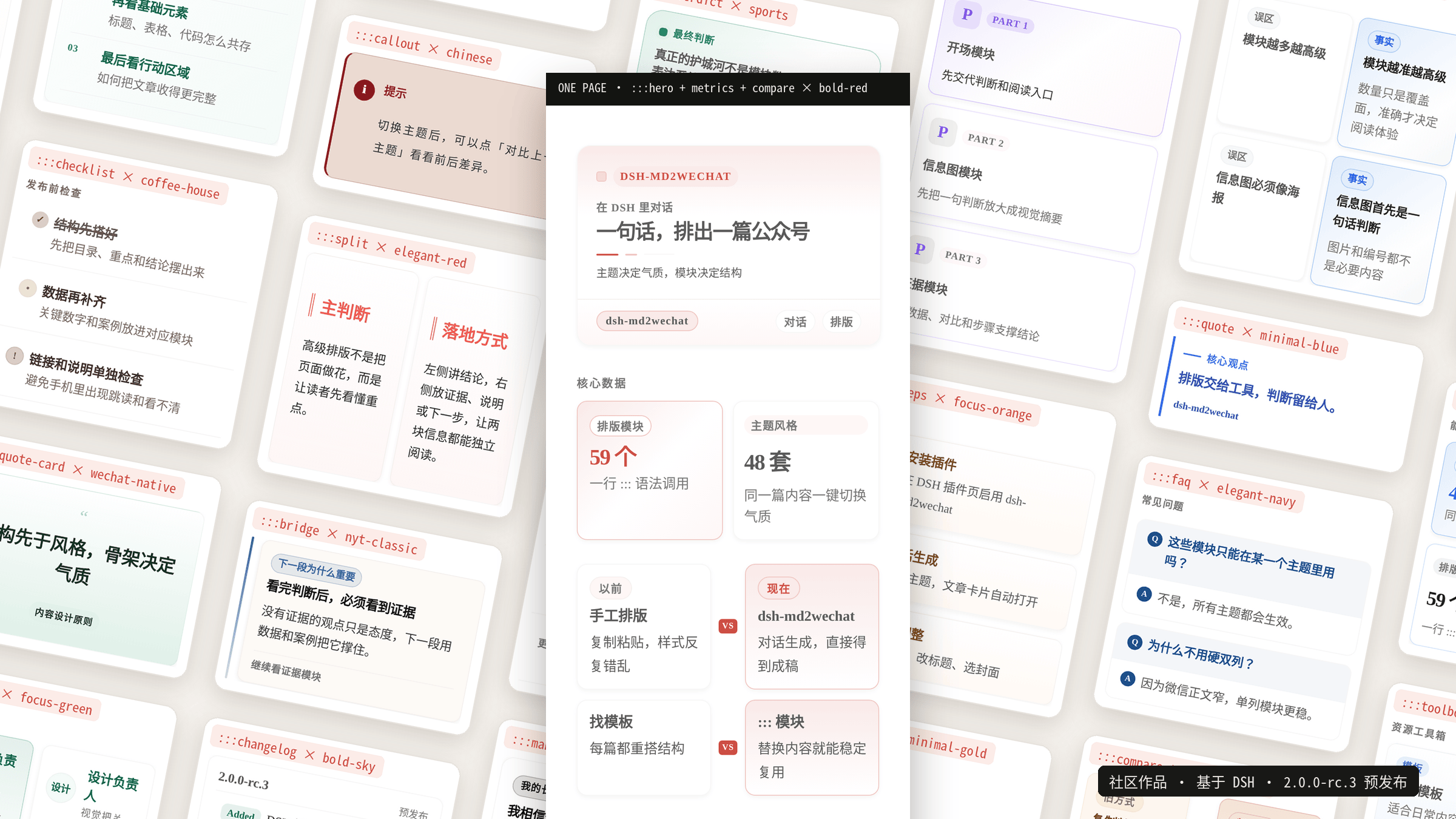Click the P icon next to PART 1
1456x819 pixels.
967,13
